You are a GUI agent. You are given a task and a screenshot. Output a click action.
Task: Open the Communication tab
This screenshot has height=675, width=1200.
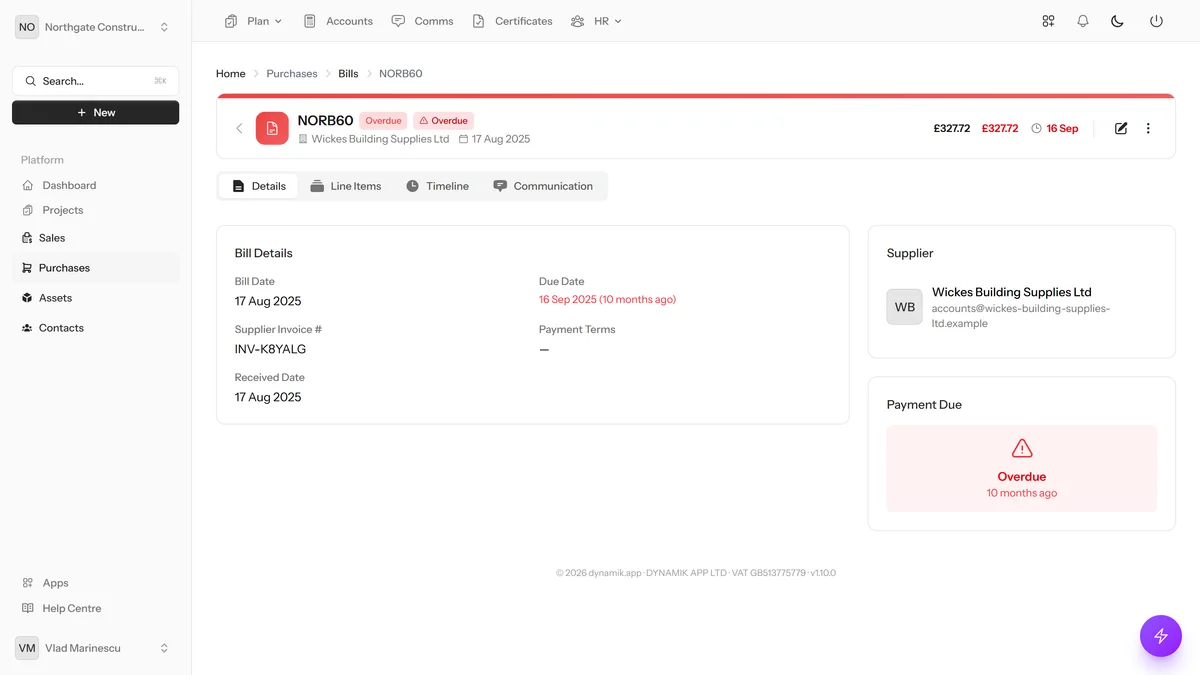(543, 186)
